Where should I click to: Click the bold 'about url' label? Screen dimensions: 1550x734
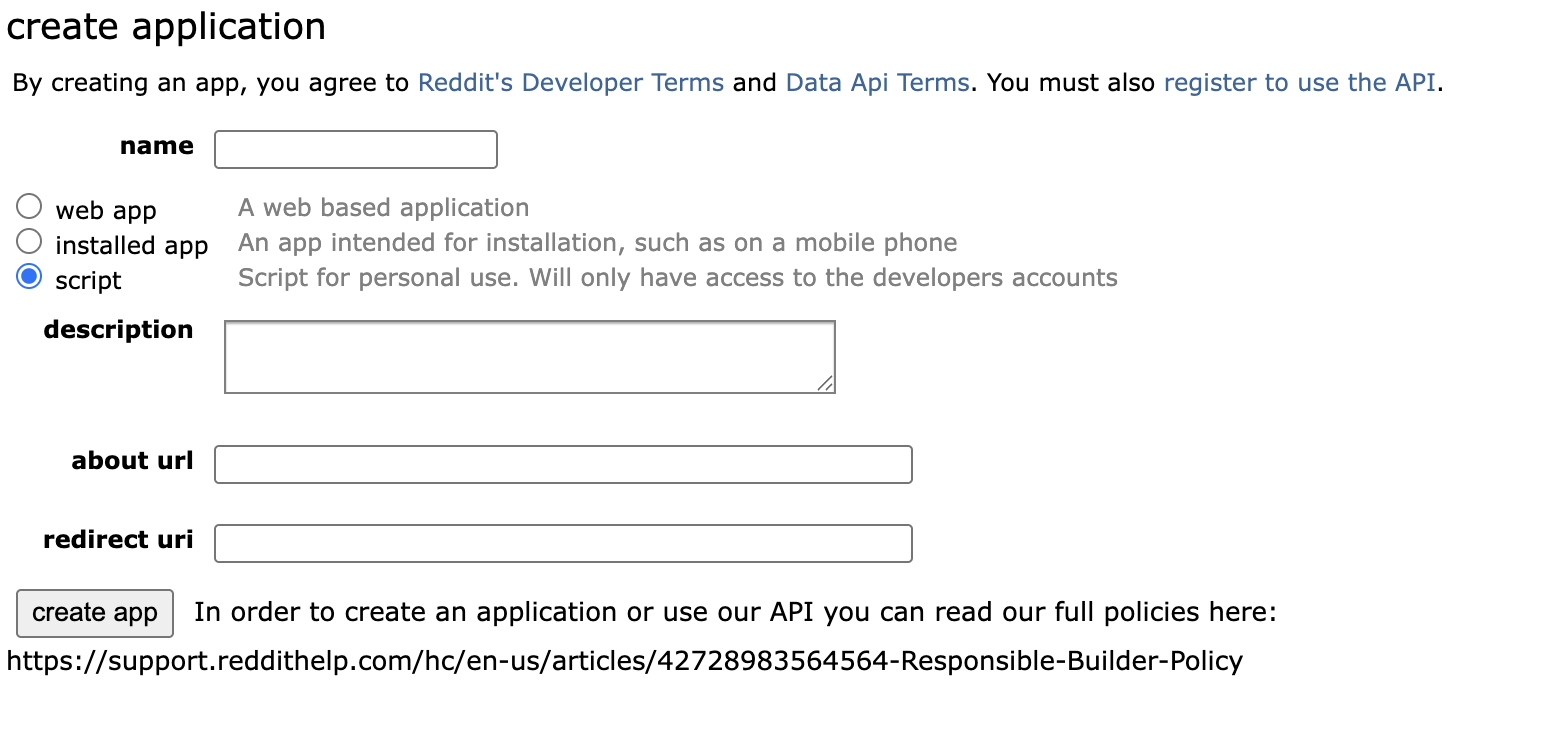tap(132, 461)
